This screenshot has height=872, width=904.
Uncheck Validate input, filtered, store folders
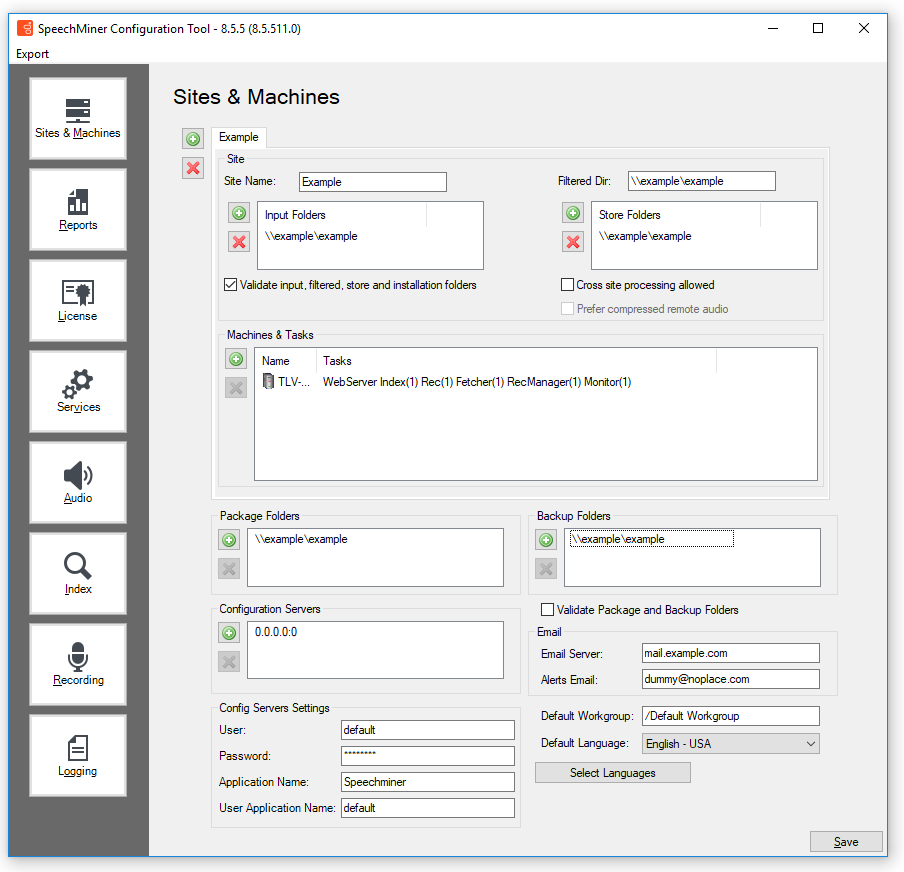[x=231, y=285]
